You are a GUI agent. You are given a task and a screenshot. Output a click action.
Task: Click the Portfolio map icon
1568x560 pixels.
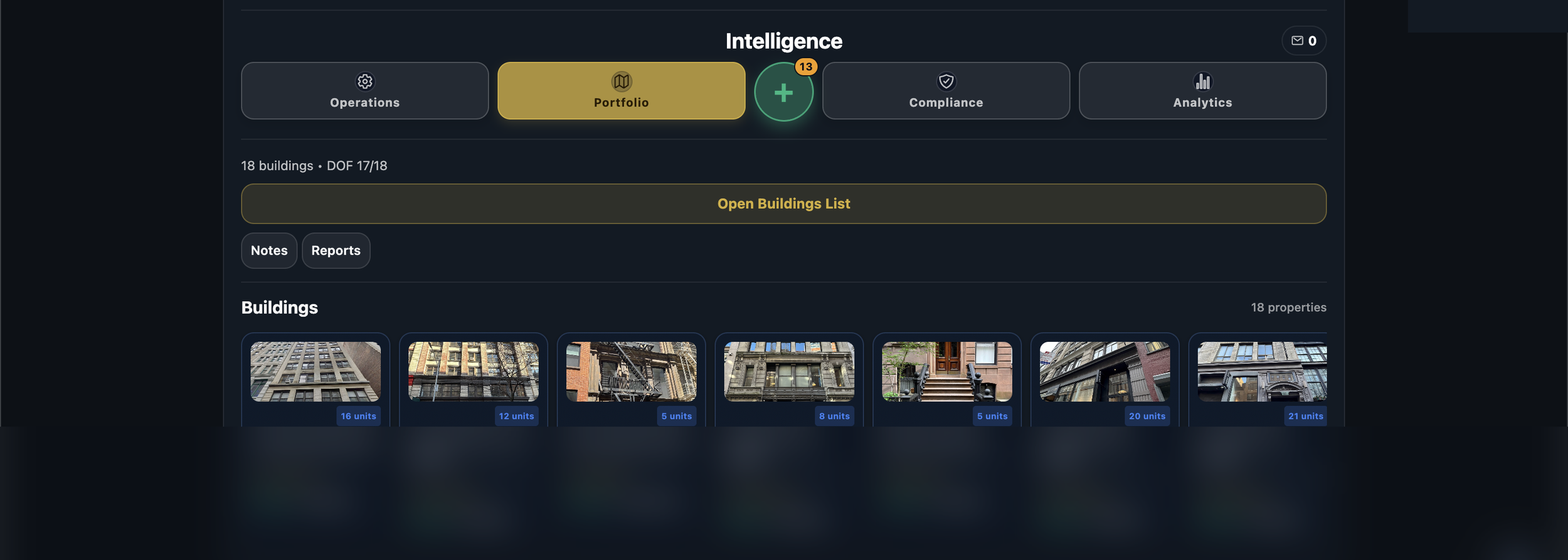click(x=622, y=82)
